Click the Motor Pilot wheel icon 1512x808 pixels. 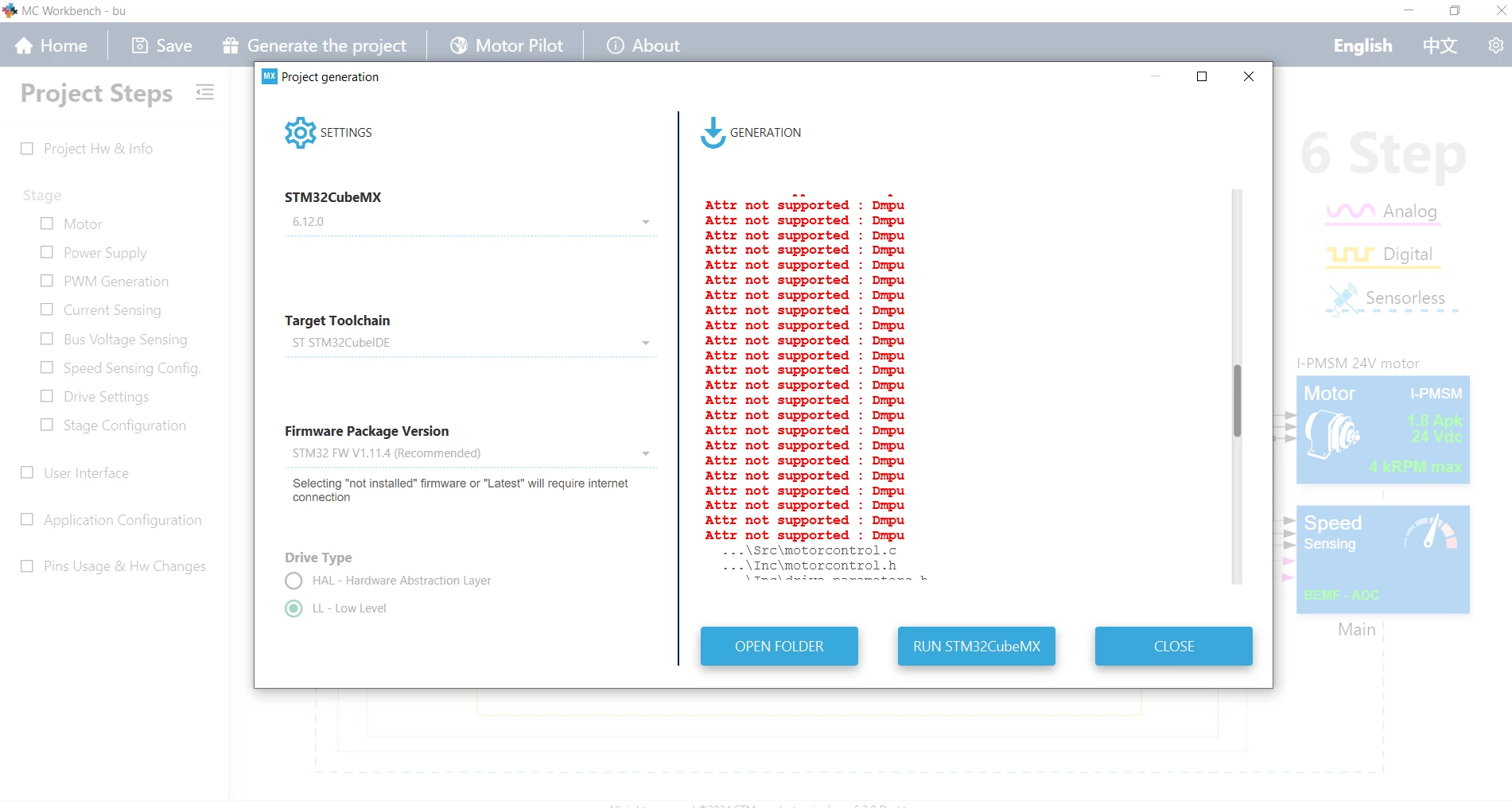tap(459, 45)
